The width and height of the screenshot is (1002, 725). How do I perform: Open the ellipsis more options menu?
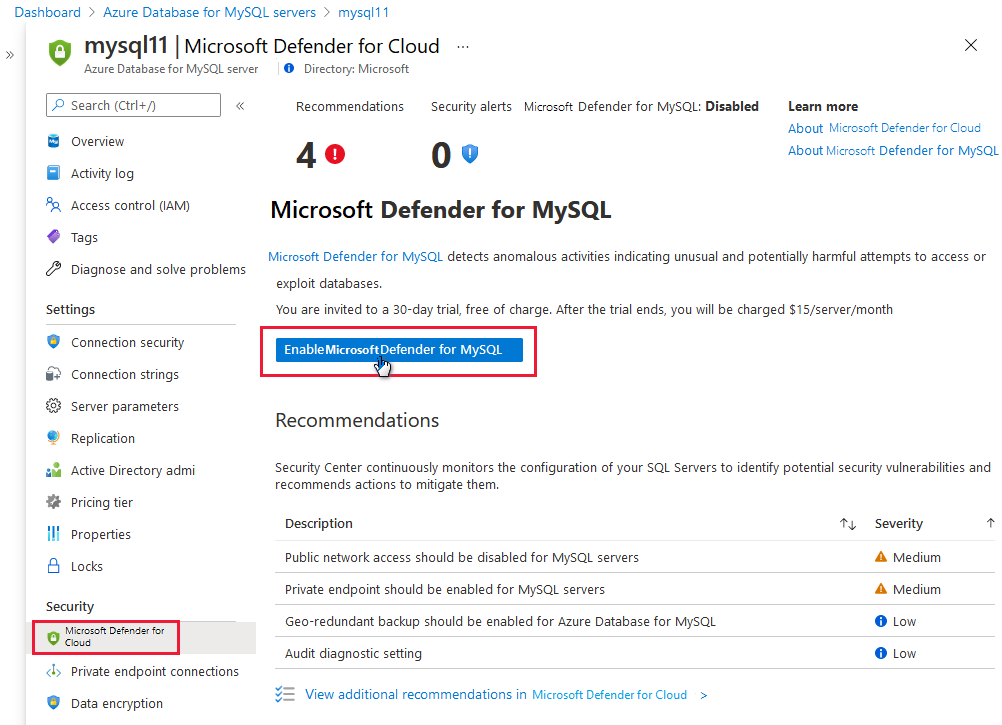click(x=462, y=47)
